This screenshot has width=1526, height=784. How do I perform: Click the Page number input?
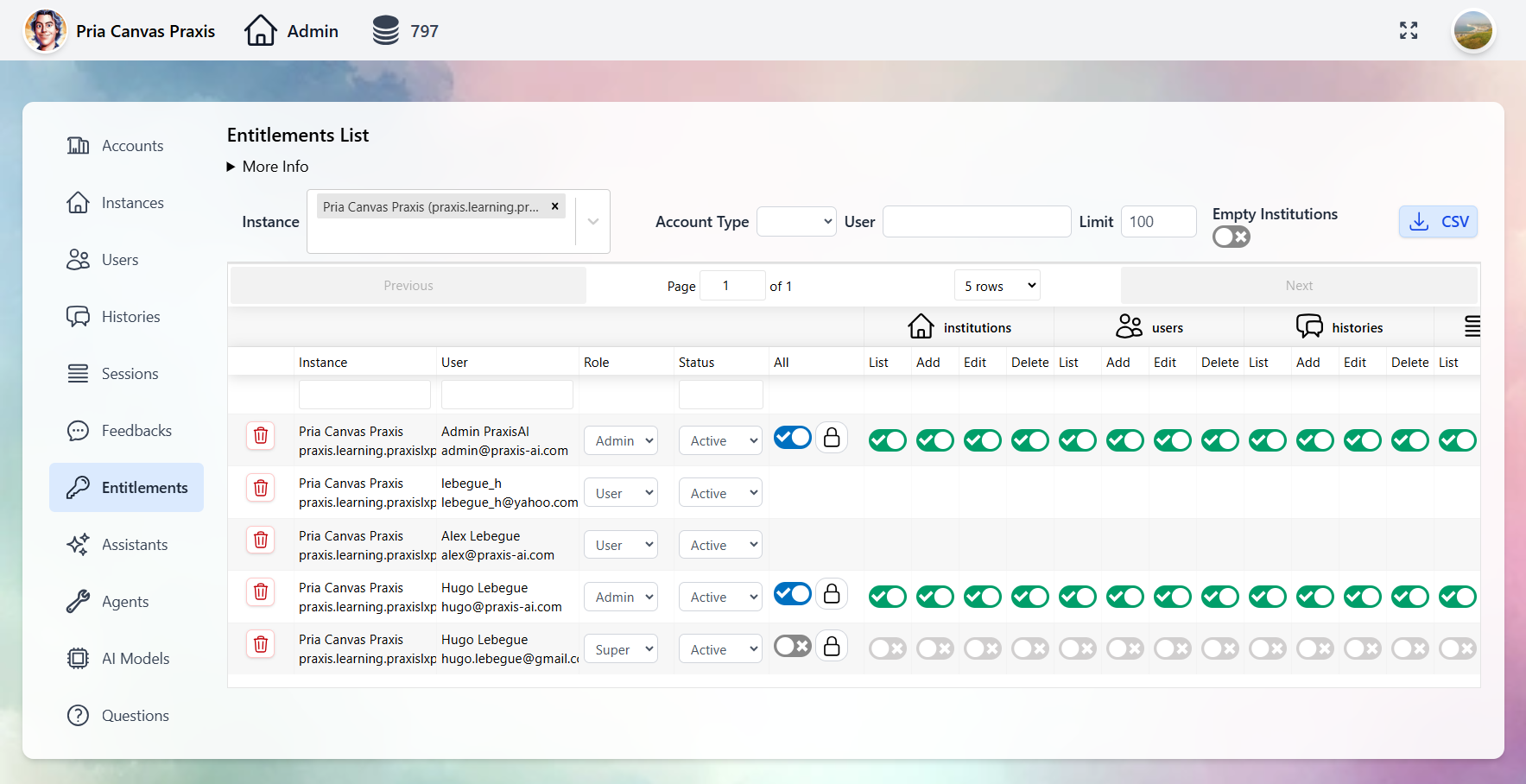[x=732, y=286]
